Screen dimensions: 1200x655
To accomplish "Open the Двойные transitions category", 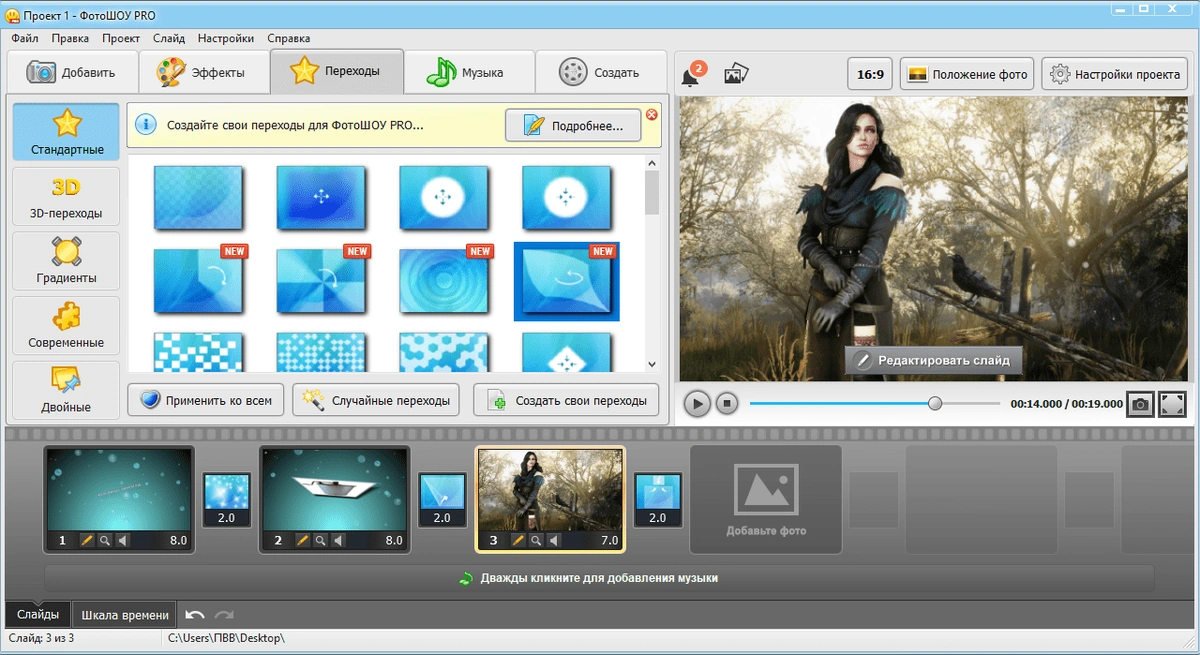I will coord(66,389).
